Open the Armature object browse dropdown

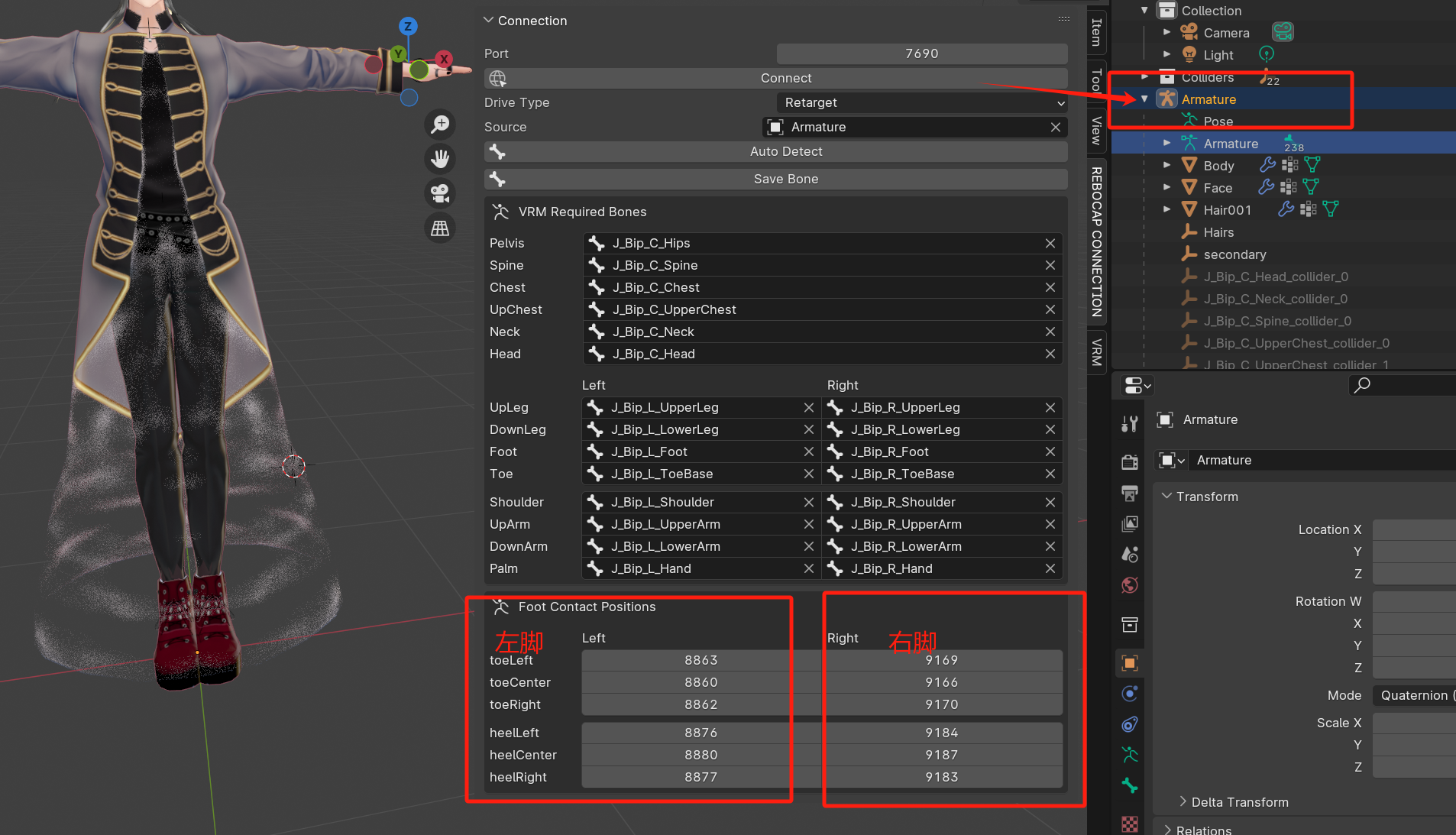tap(1171, 460)
